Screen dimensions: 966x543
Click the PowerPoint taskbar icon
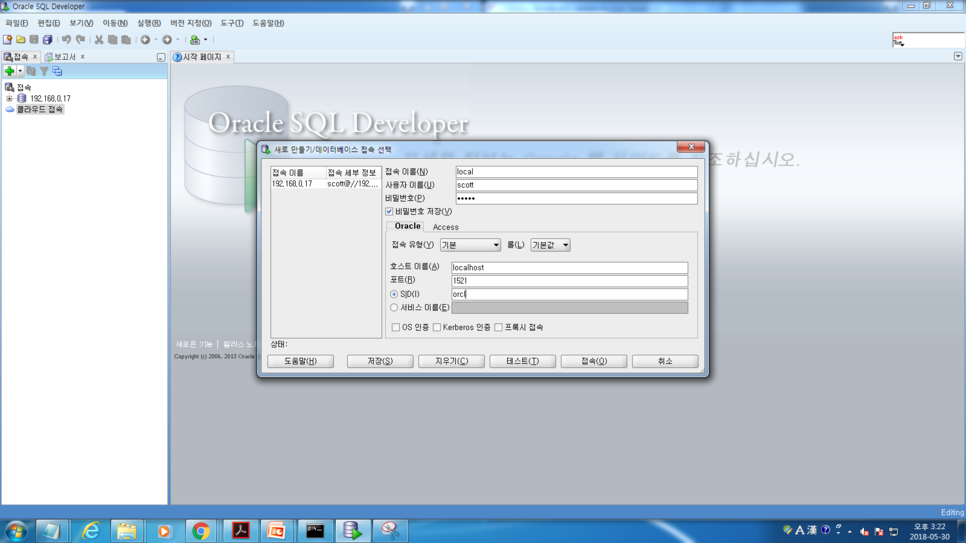point(276,531)
